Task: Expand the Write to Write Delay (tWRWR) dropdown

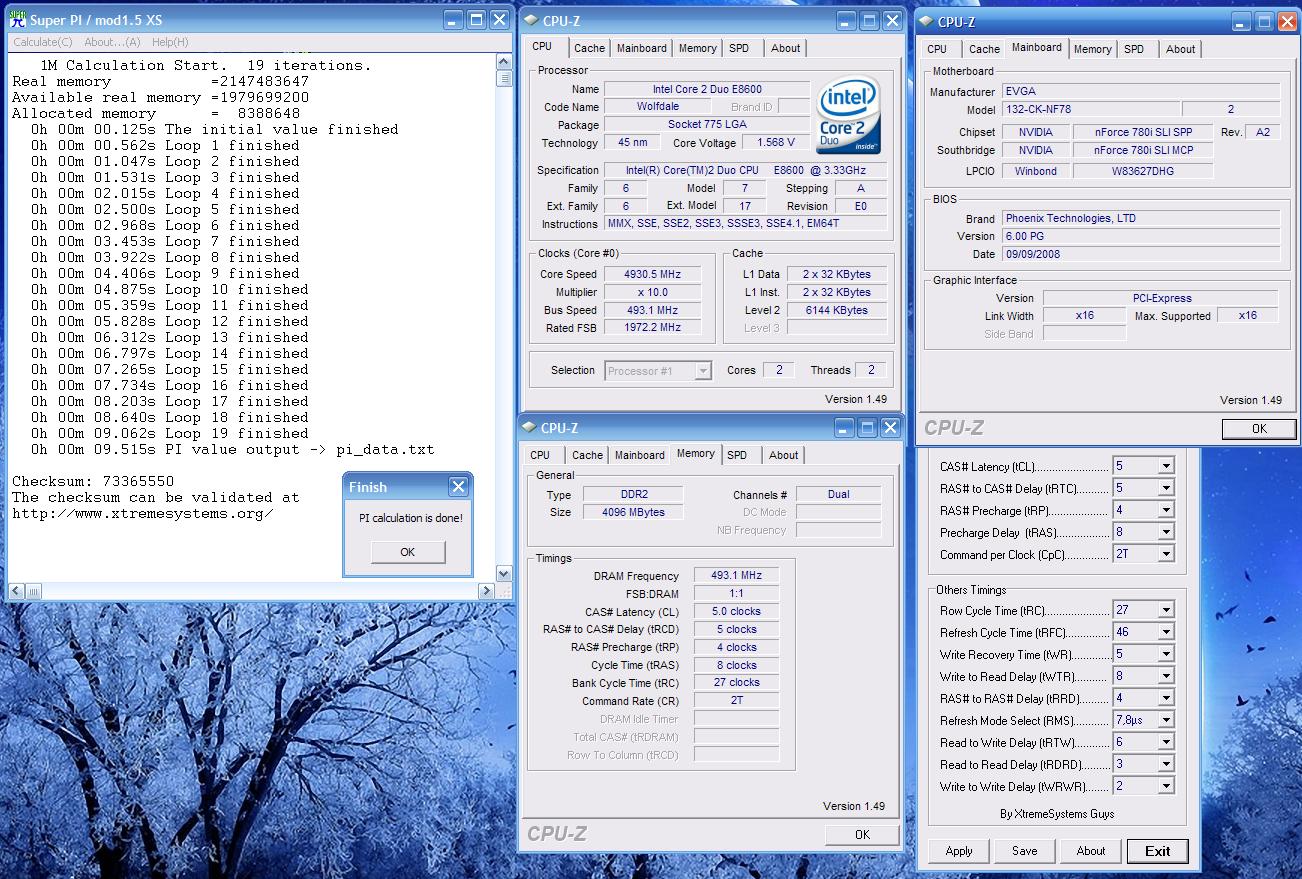Action: coord(1165,786)
